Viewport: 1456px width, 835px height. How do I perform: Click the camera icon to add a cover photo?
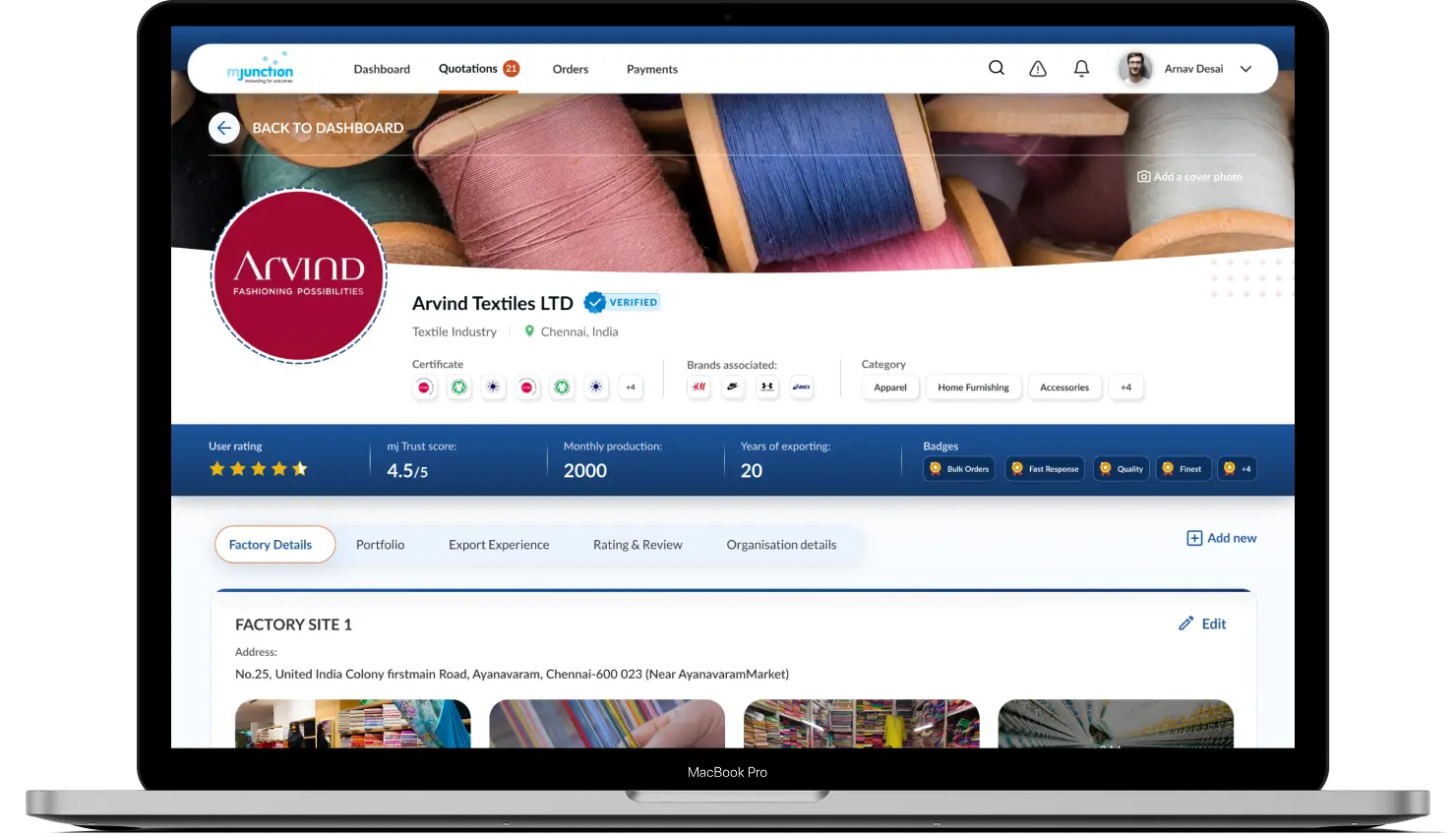click(1143, 176)
